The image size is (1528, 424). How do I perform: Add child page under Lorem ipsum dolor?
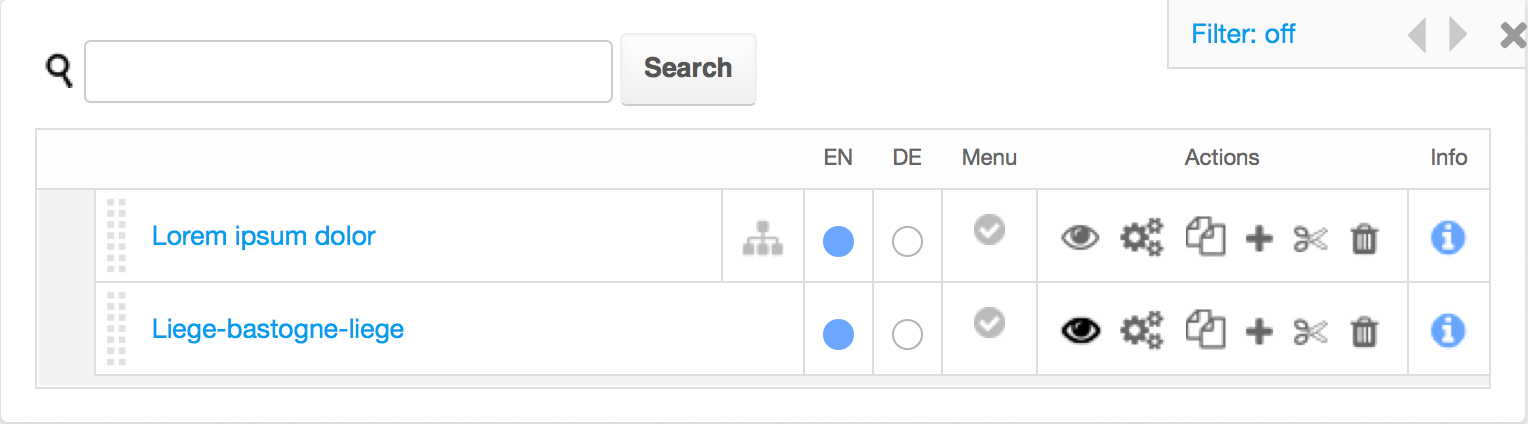[1259, 239]
